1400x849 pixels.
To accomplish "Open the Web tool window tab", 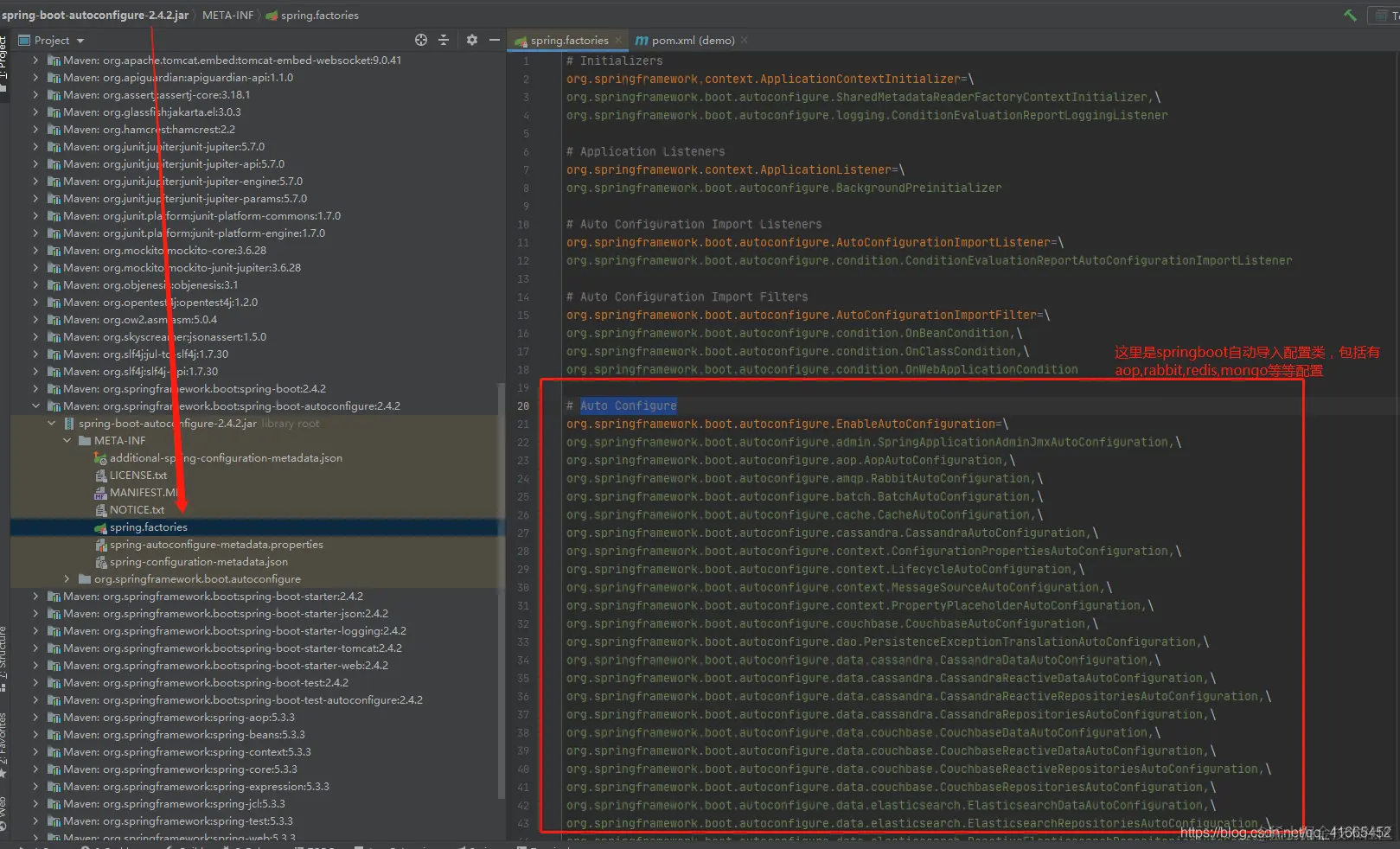I will [x=3, y=813].
